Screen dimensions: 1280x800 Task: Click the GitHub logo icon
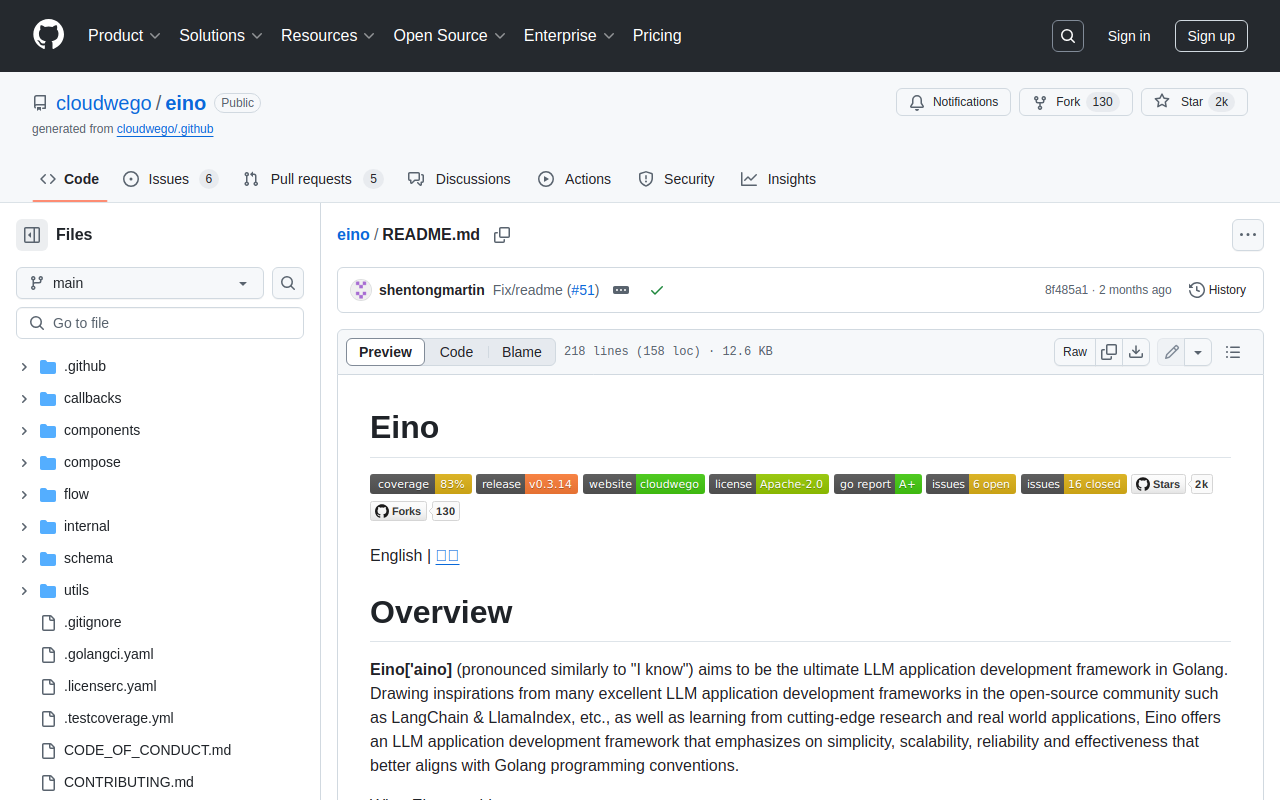(48, 35)
